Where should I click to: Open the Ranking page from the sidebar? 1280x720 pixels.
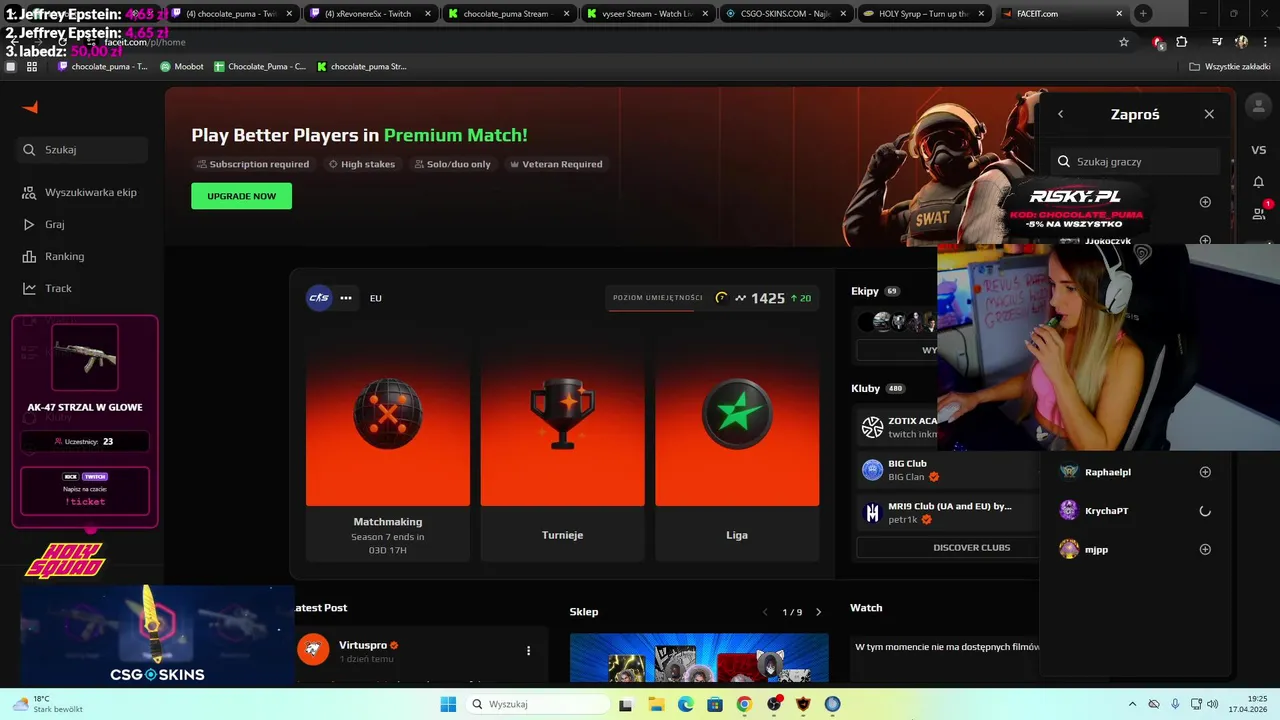(54, 256)
